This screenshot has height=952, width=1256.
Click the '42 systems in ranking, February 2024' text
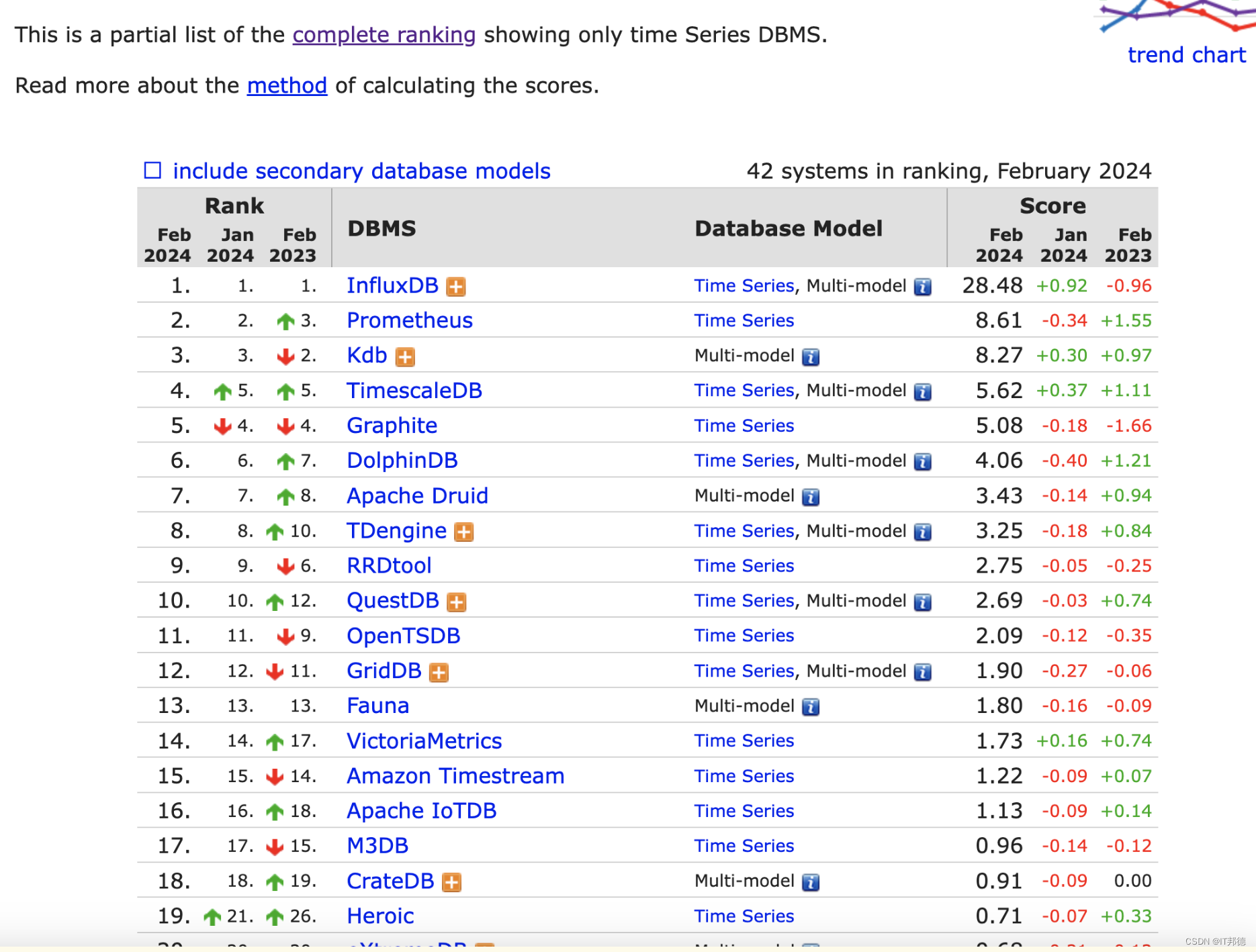[949, 171]
